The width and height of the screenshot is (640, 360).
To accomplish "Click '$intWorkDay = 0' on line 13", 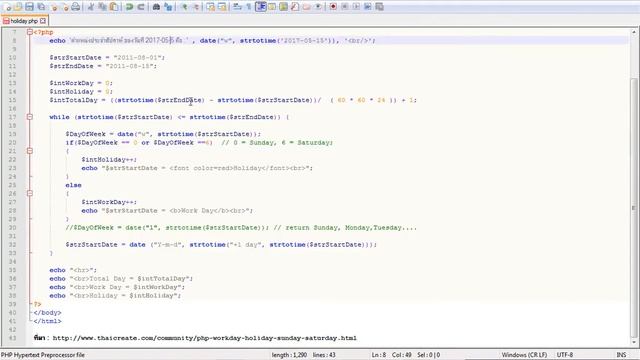I will pyautogui.click(x=81, y=83).
